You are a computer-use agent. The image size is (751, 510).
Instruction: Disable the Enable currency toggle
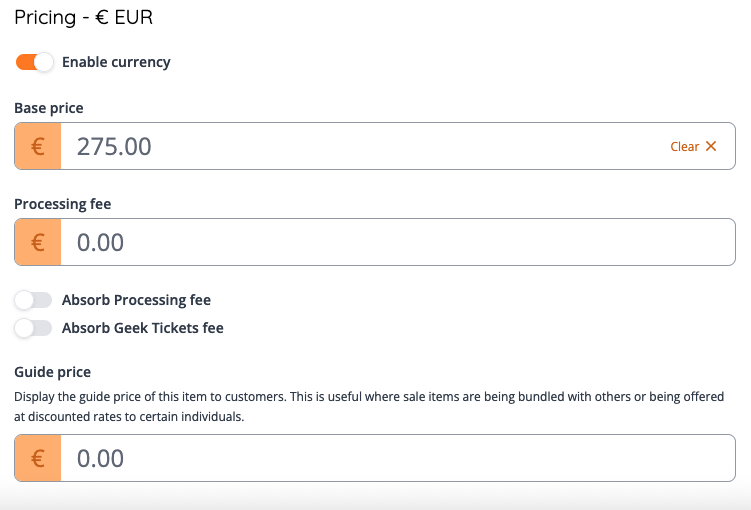click(x=34, y=62)
